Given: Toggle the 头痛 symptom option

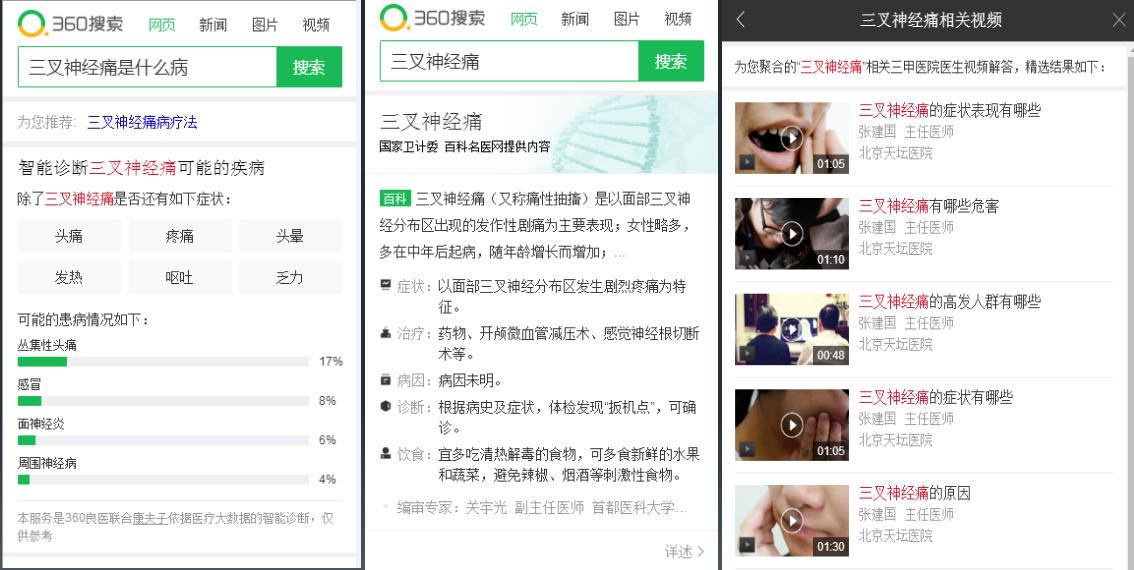Looking at the screenshot, I should click(x=69, y=236).
